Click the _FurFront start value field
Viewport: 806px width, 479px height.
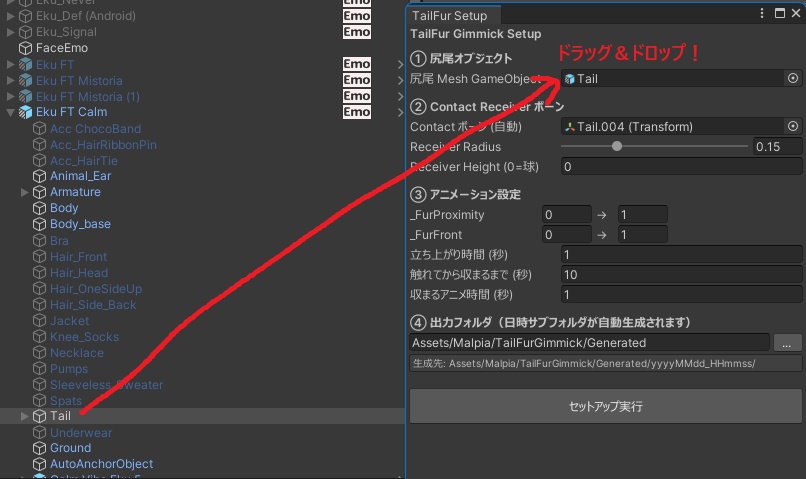(x=566, y=234)
